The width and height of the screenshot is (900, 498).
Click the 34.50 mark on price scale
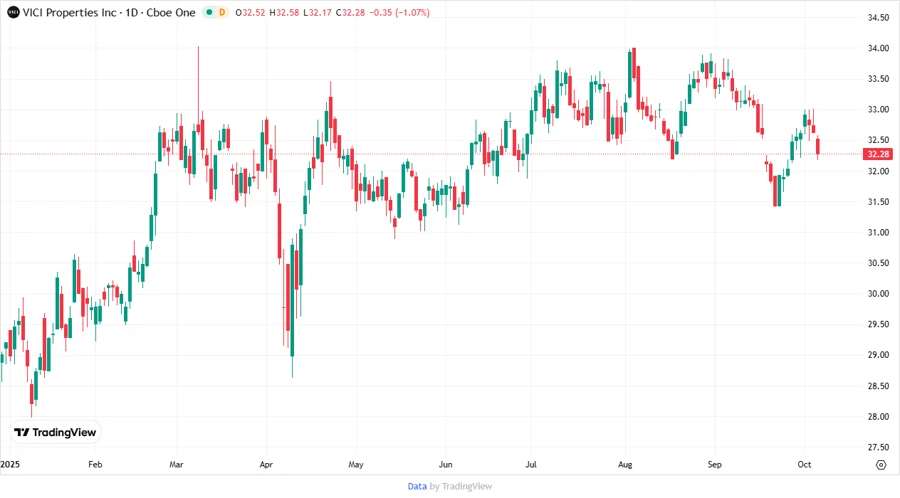pos(879,18)
